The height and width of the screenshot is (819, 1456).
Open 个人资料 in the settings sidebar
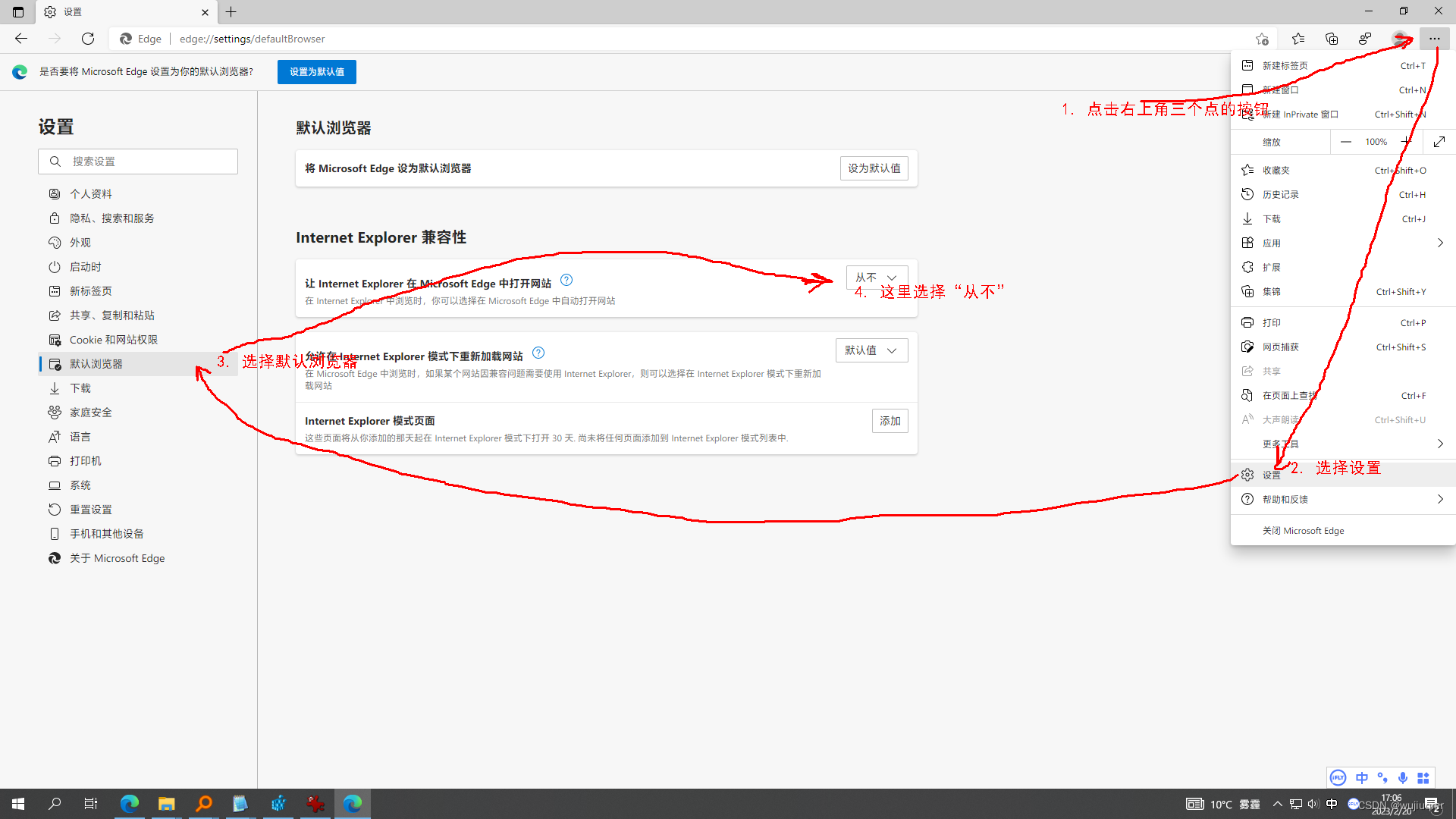138,194
